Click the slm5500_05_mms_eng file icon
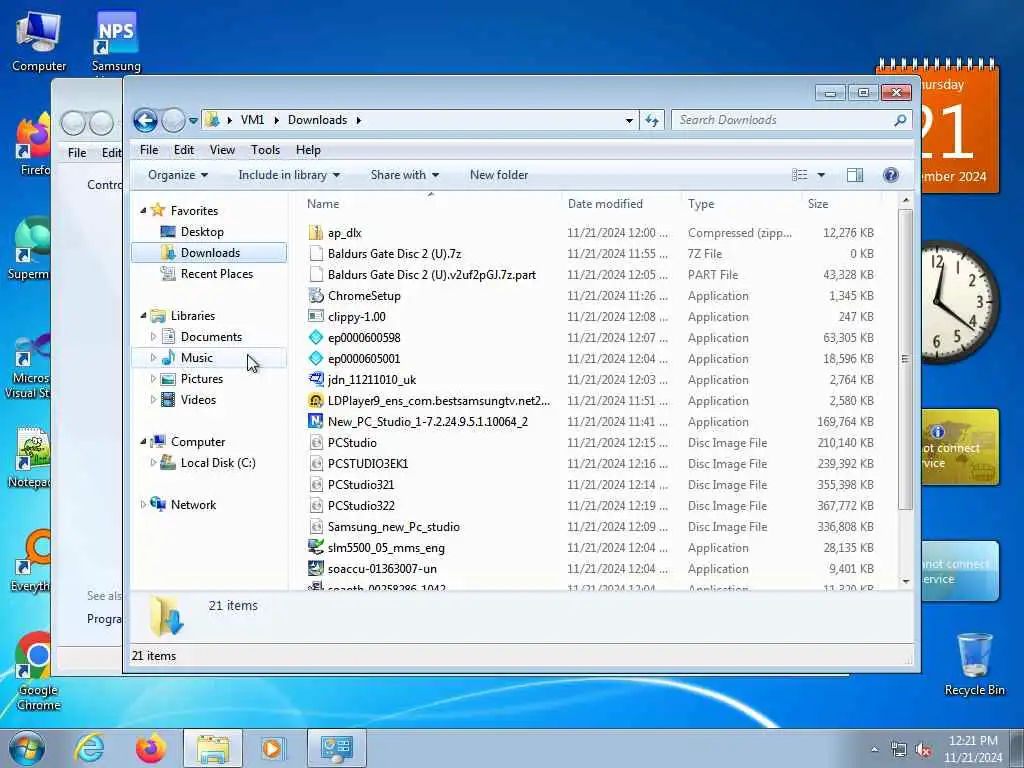 click(315, 547)
